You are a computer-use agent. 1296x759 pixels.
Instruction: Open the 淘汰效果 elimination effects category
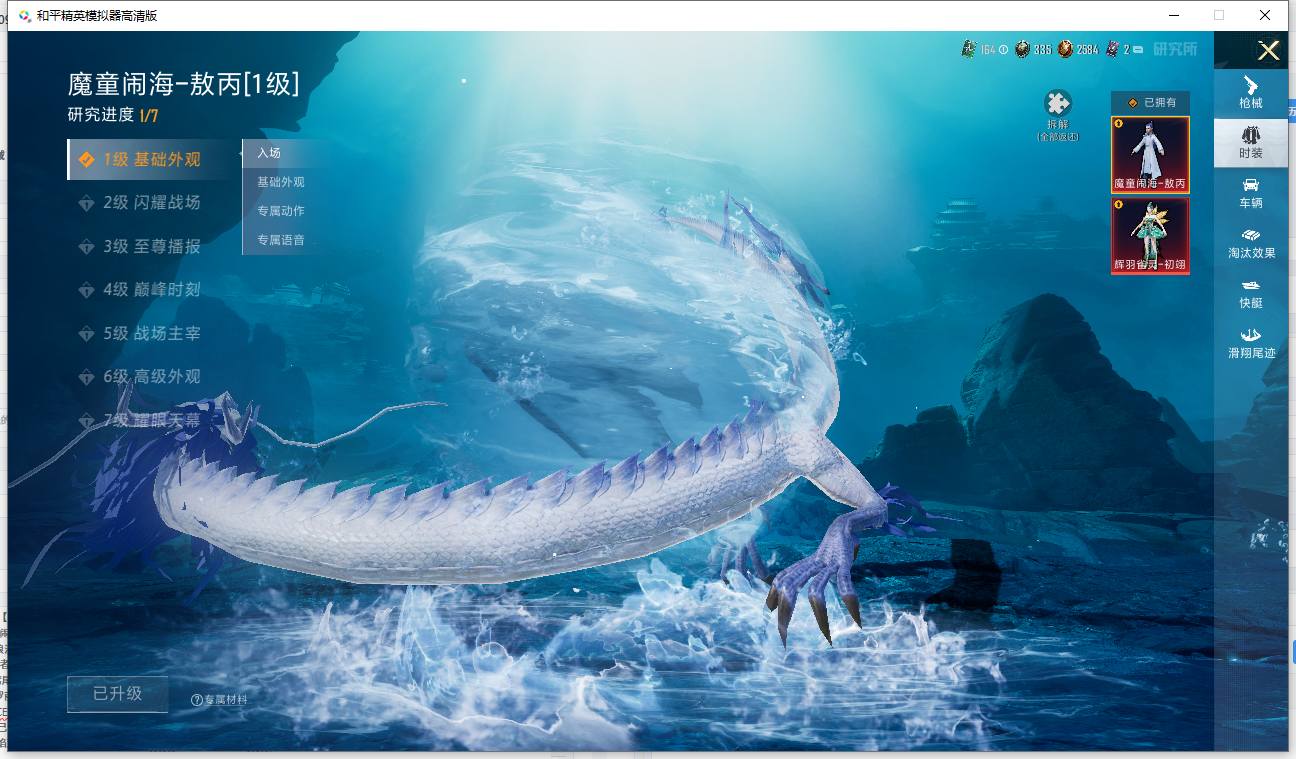tap(1251, 243)
